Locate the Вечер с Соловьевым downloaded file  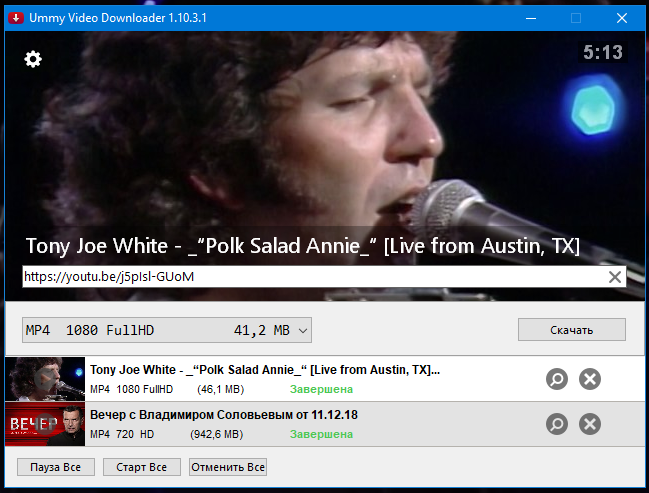click(x=557, y=424)
